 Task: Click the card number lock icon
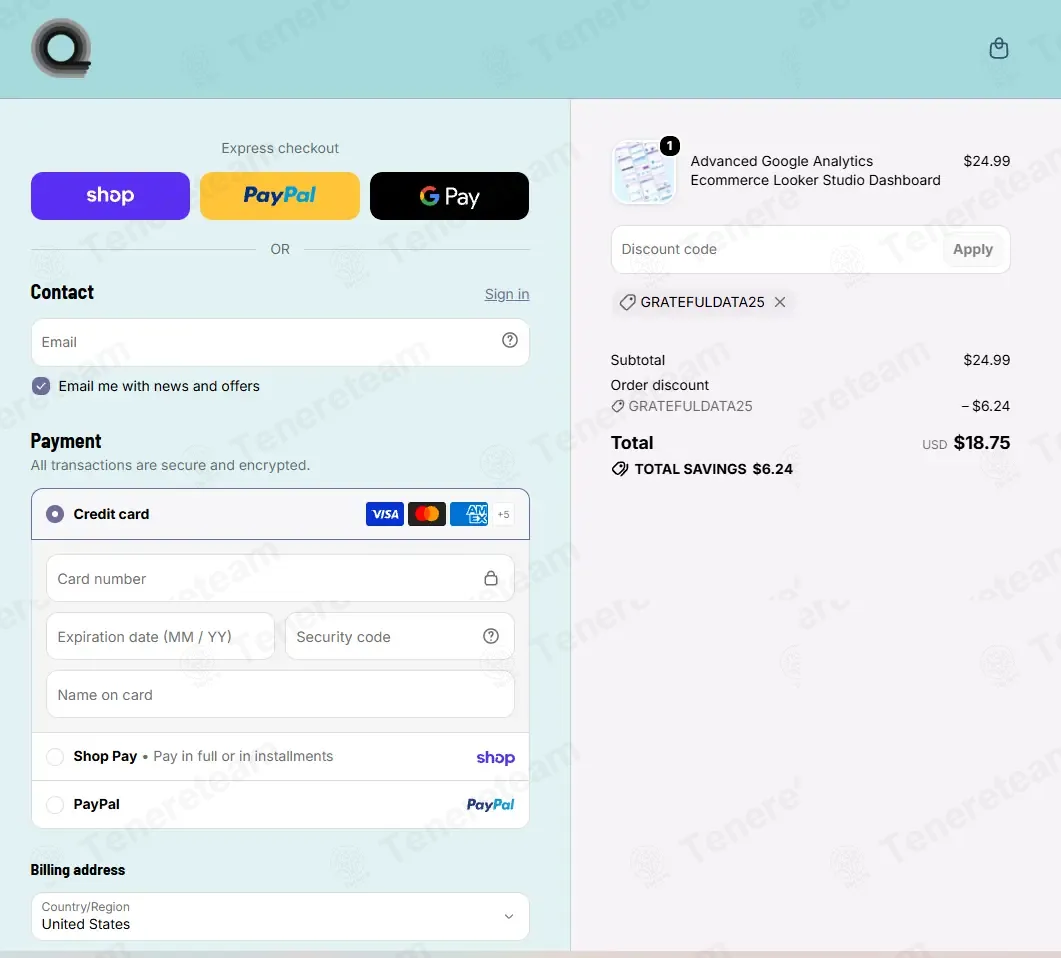coord(491,578)
